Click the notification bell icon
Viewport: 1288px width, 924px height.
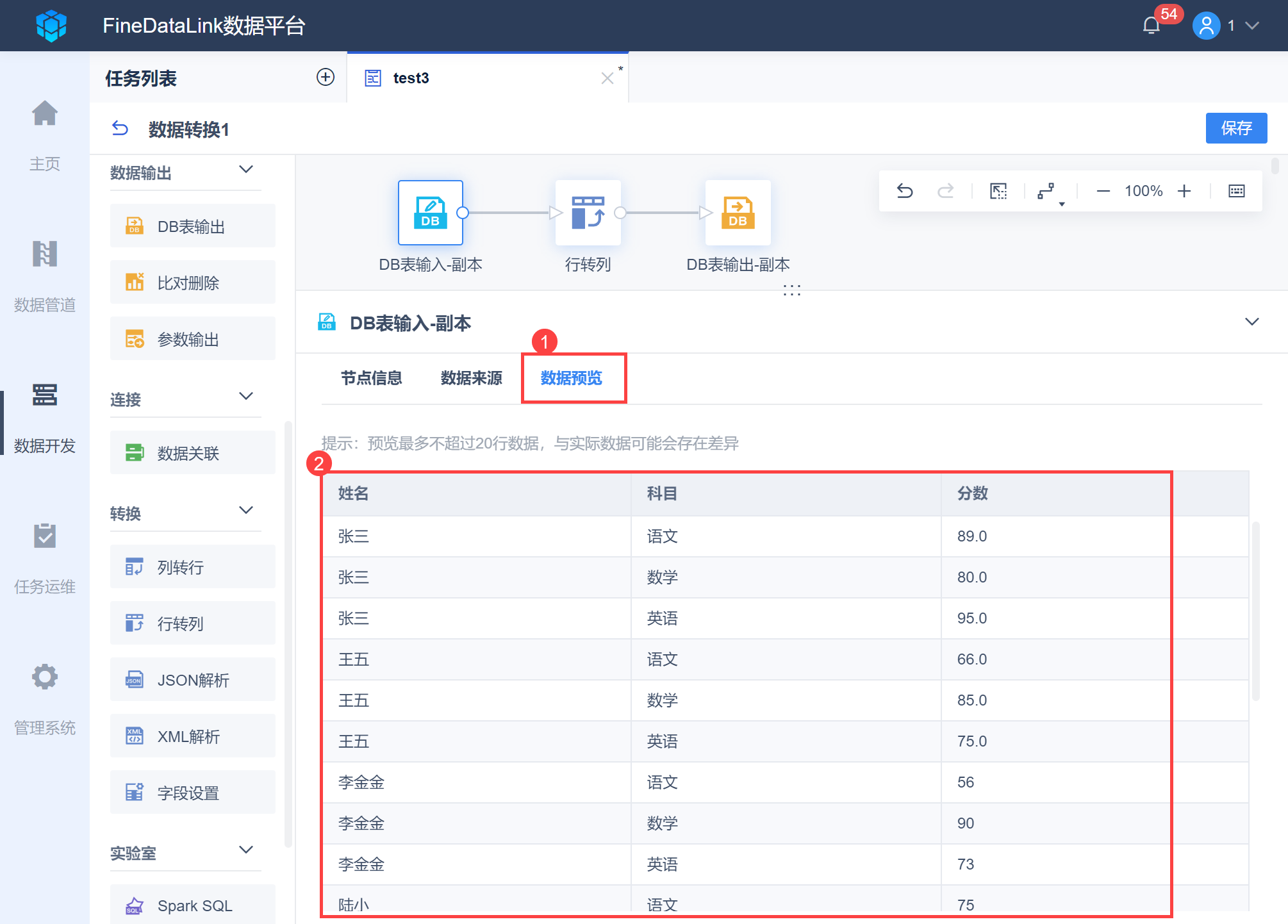pyautogui.click(x=1152, y=26)
